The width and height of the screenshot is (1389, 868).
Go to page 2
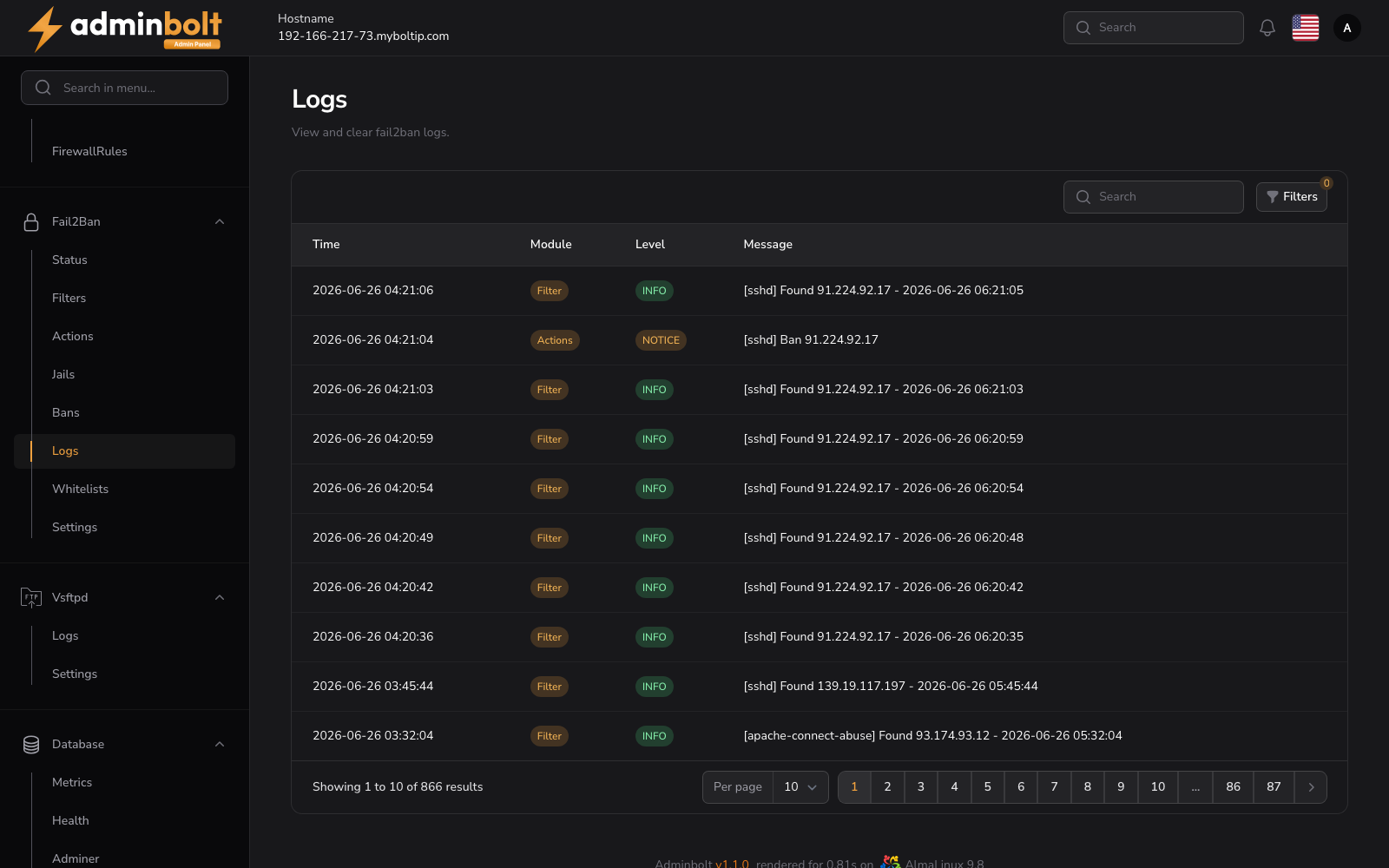tap(887, 787)
